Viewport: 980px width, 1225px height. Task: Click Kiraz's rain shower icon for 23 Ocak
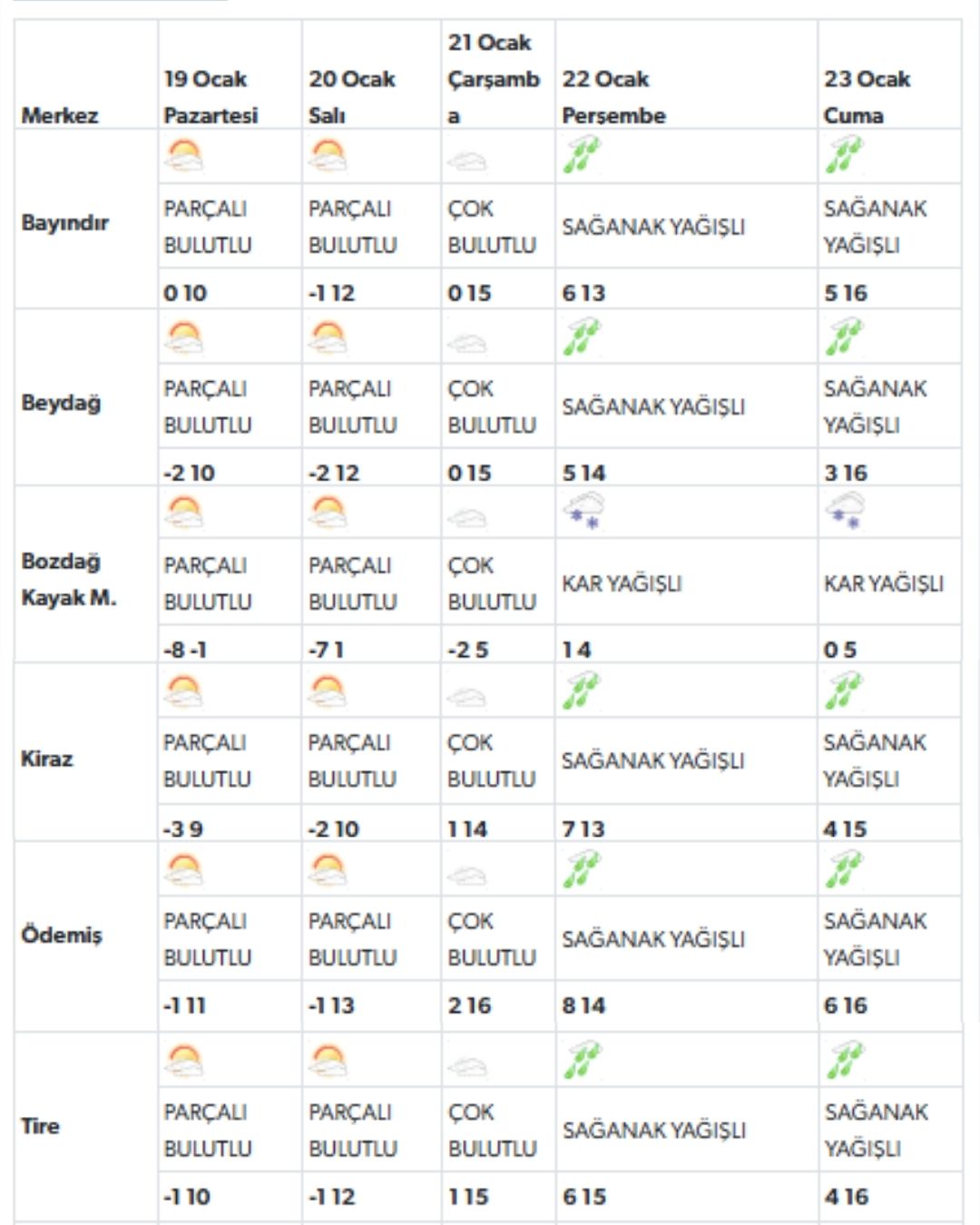coord(845,691)
